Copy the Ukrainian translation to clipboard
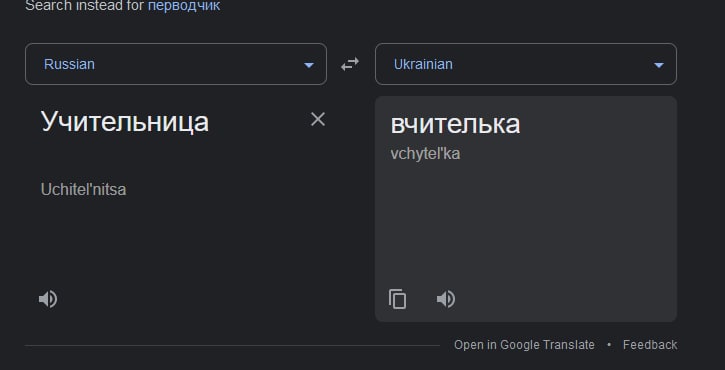The height and width of the screenshot is (370, 725). [x=398, y=299]
